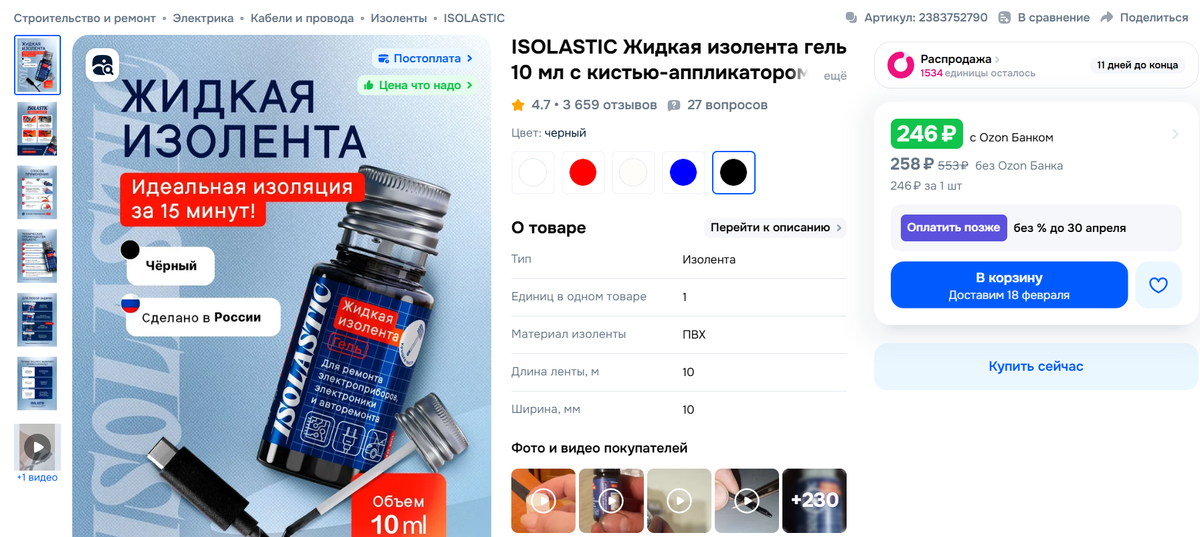The width and height of the screenshot is (1200, 537).
Task: Click the Купить сейчас button
Action: 1036,366
